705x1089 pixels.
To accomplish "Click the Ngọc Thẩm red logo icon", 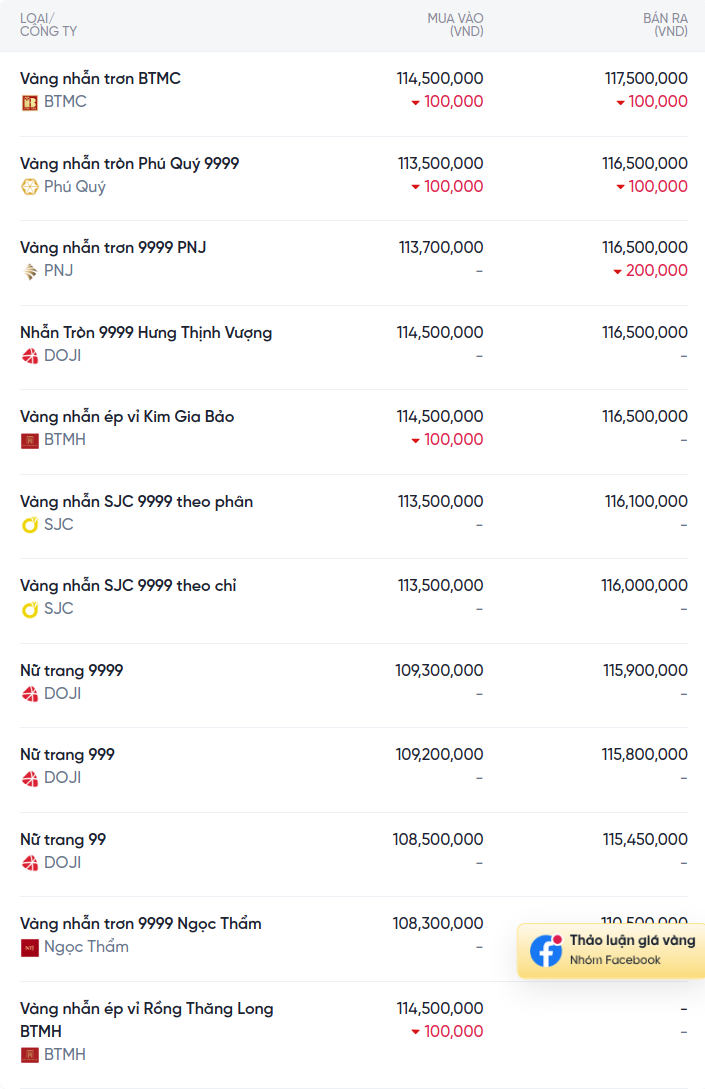I will [29, 947].
